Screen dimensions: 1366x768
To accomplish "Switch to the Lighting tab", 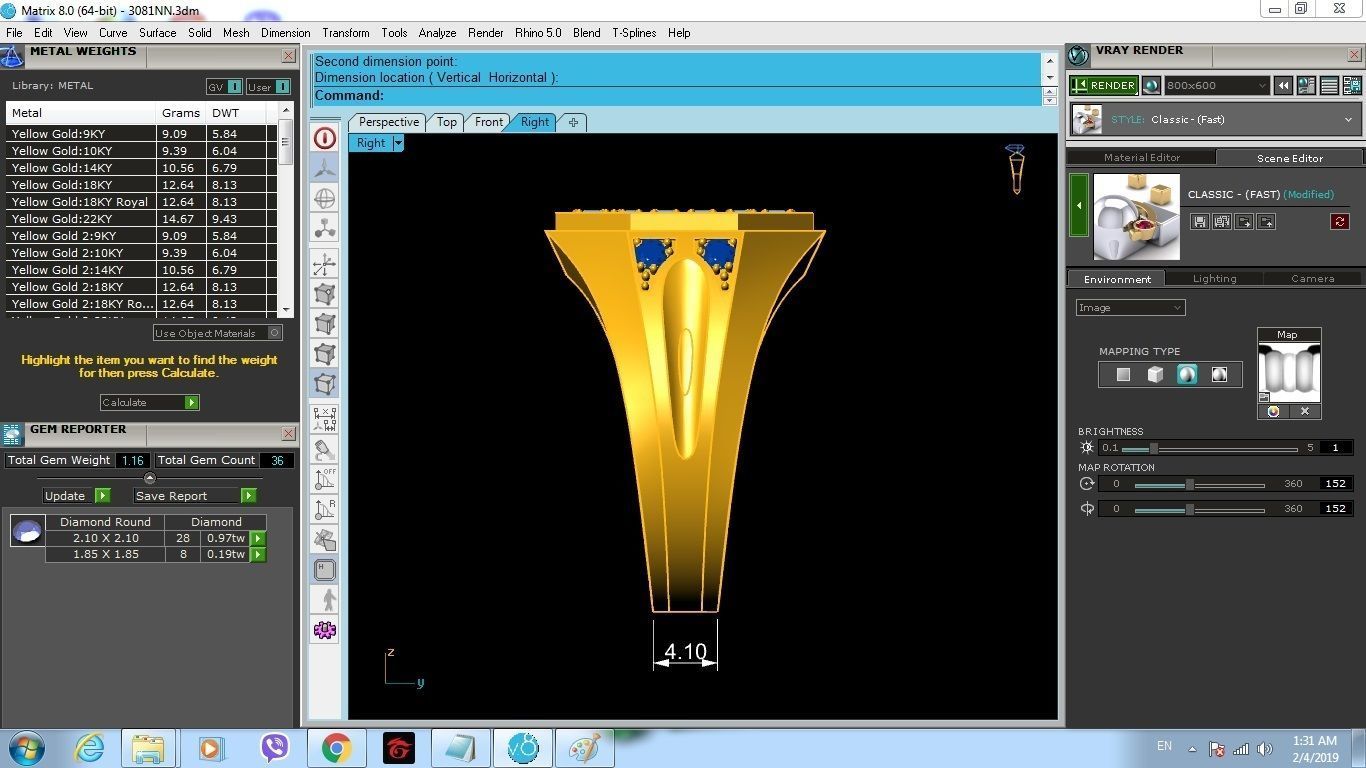I will (x=1214, y=279).
